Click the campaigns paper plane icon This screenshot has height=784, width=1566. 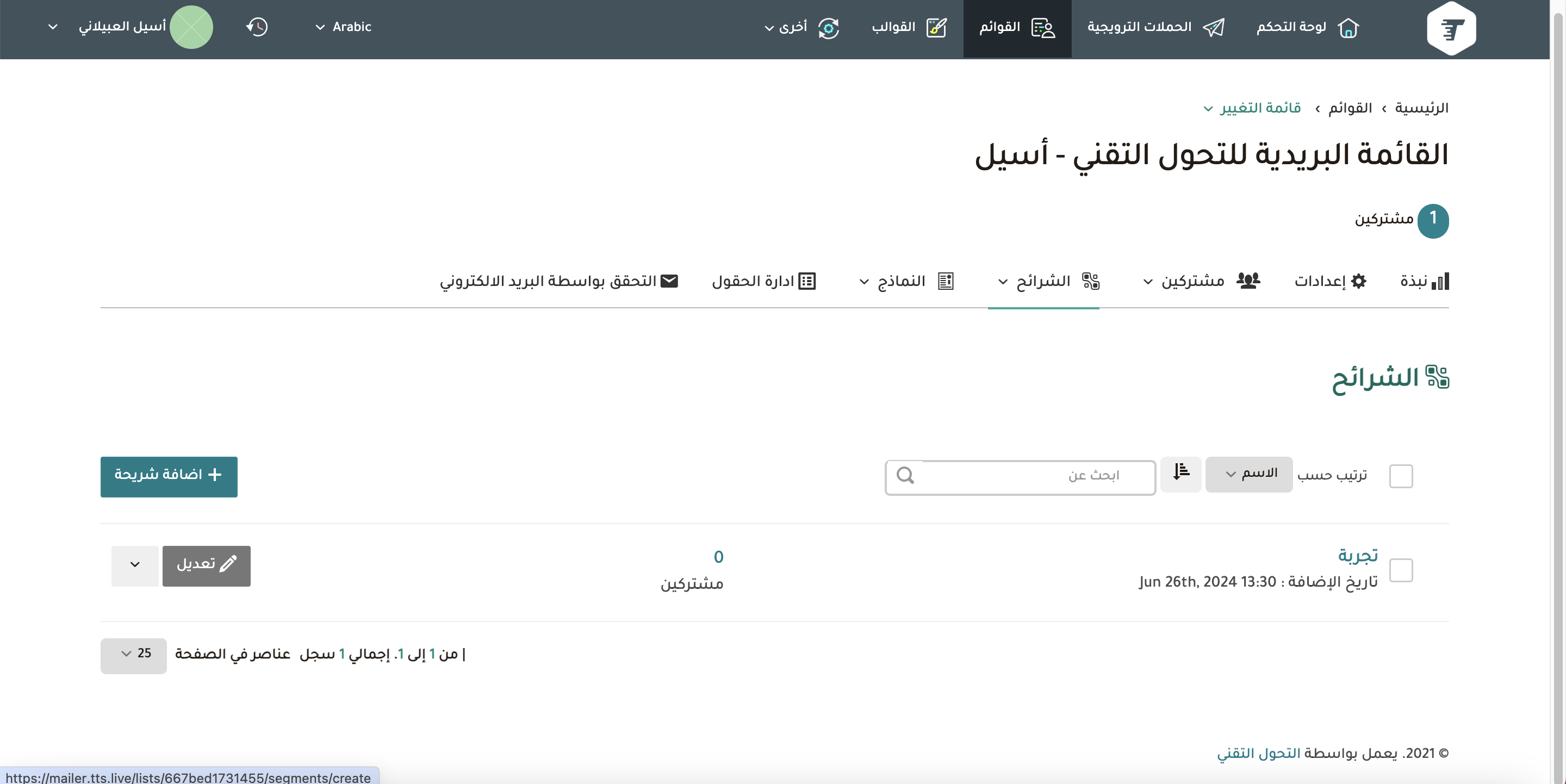(1214, 28)
